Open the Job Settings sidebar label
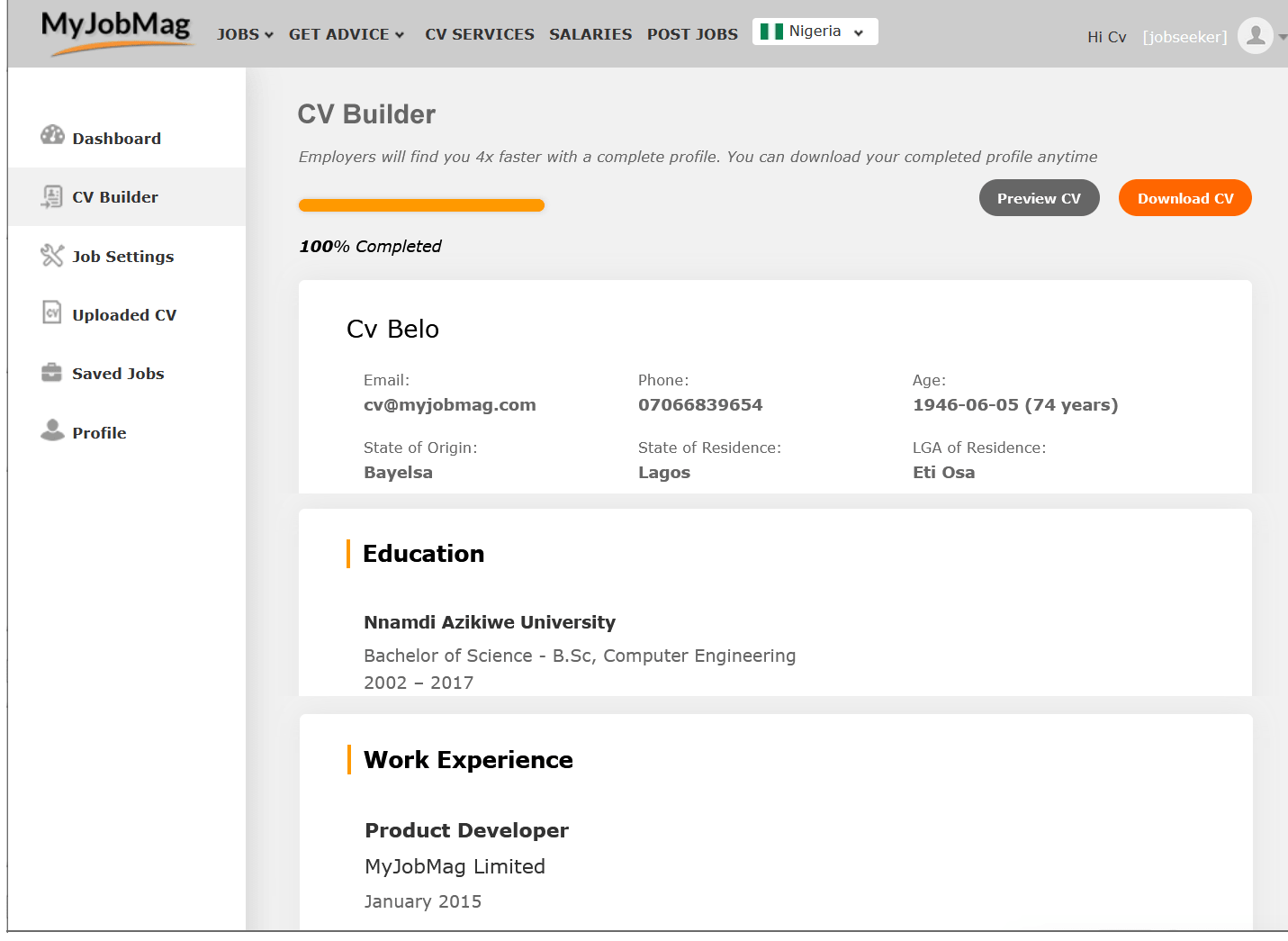Viewport: 1288px width, 941px height. pos(123,257)
